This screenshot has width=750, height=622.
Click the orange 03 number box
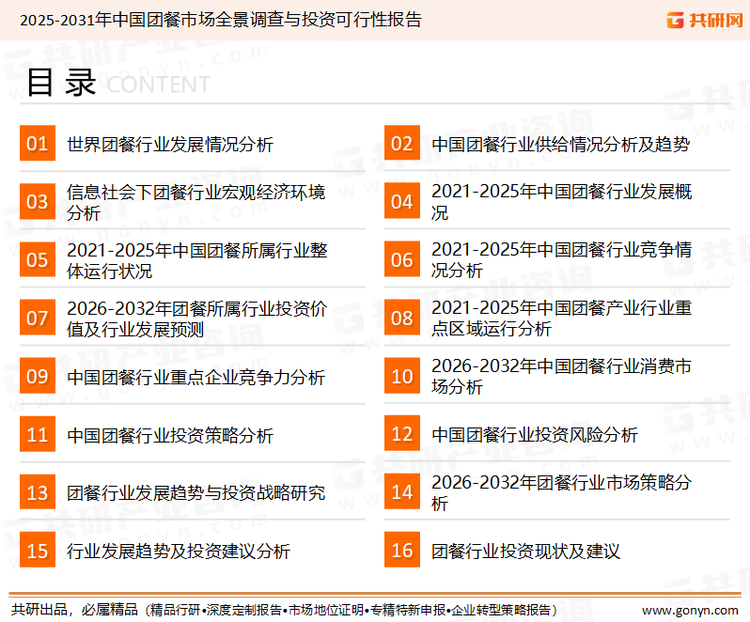(x=37, y=201)
